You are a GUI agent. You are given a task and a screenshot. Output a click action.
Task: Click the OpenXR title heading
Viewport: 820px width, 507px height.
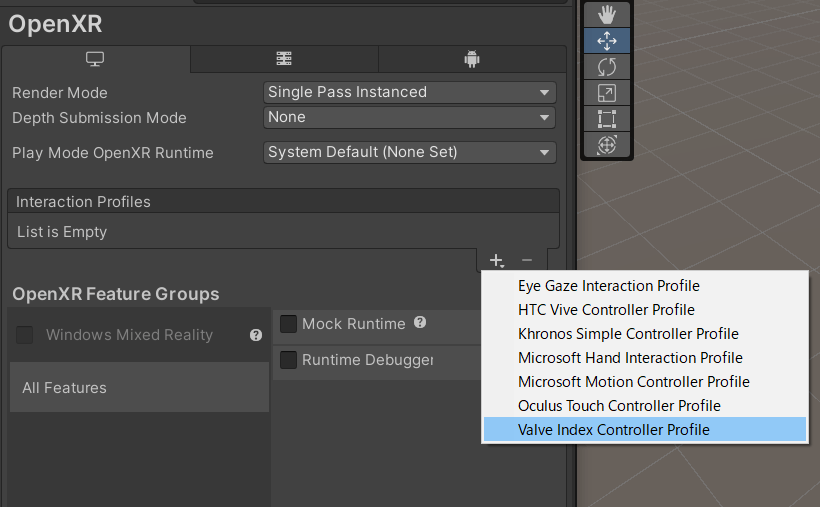(x=55, y=24)
